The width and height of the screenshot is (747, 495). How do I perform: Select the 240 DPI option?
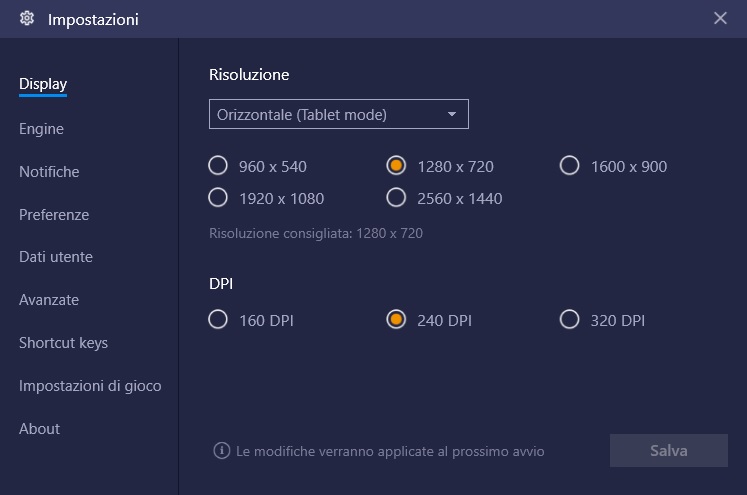(x=397, y=320)
